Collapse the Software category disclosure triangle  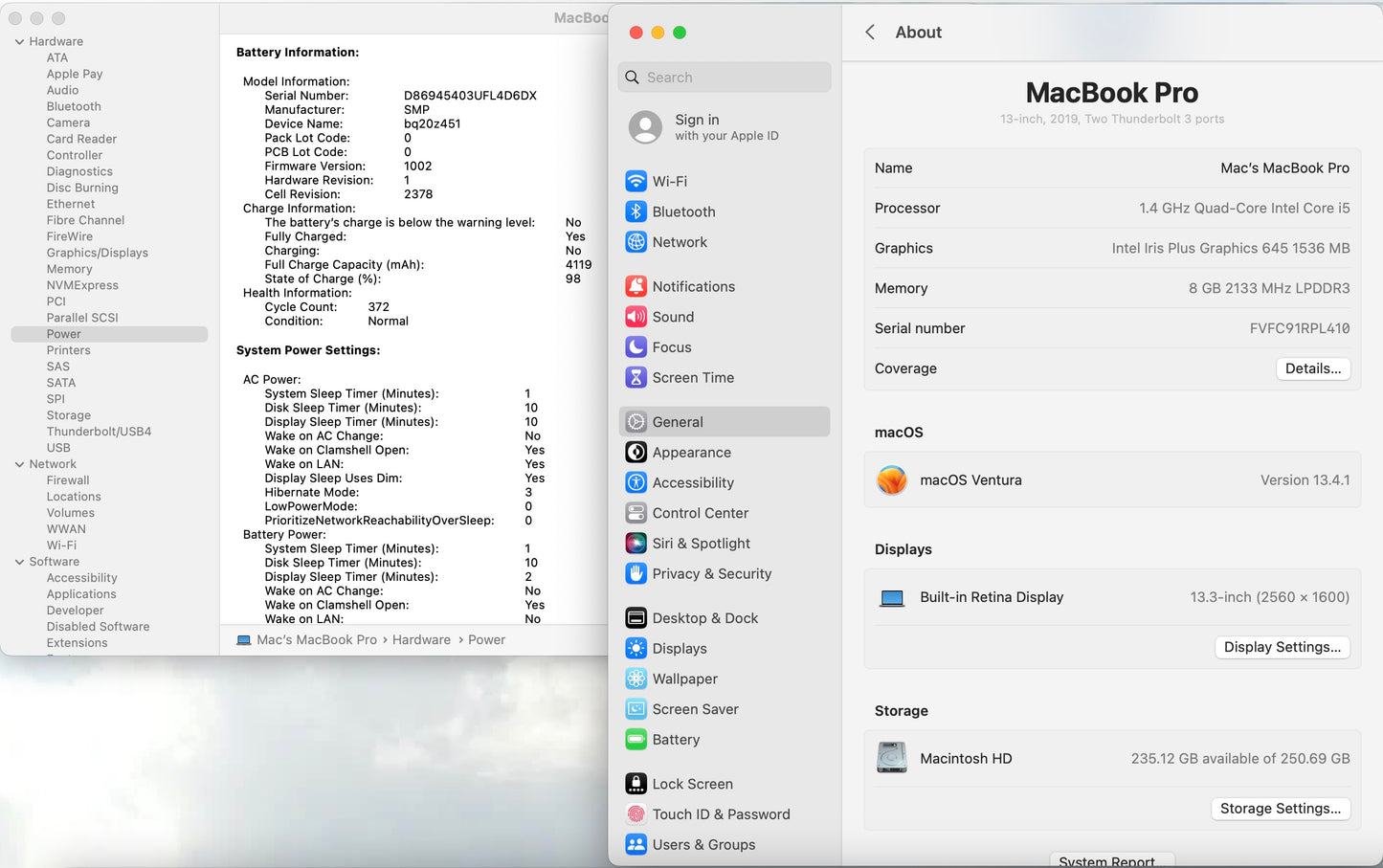coord(18,561)
